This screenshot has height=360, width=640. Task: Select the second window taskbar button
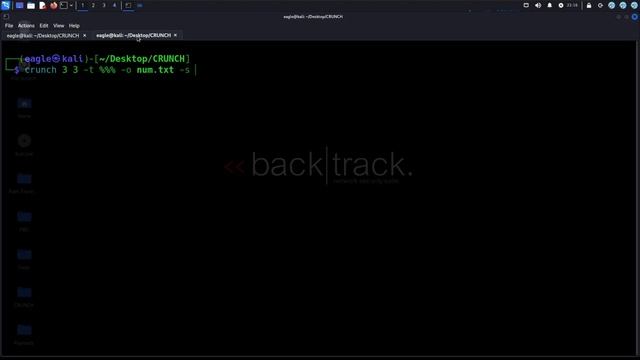[140, 5]
